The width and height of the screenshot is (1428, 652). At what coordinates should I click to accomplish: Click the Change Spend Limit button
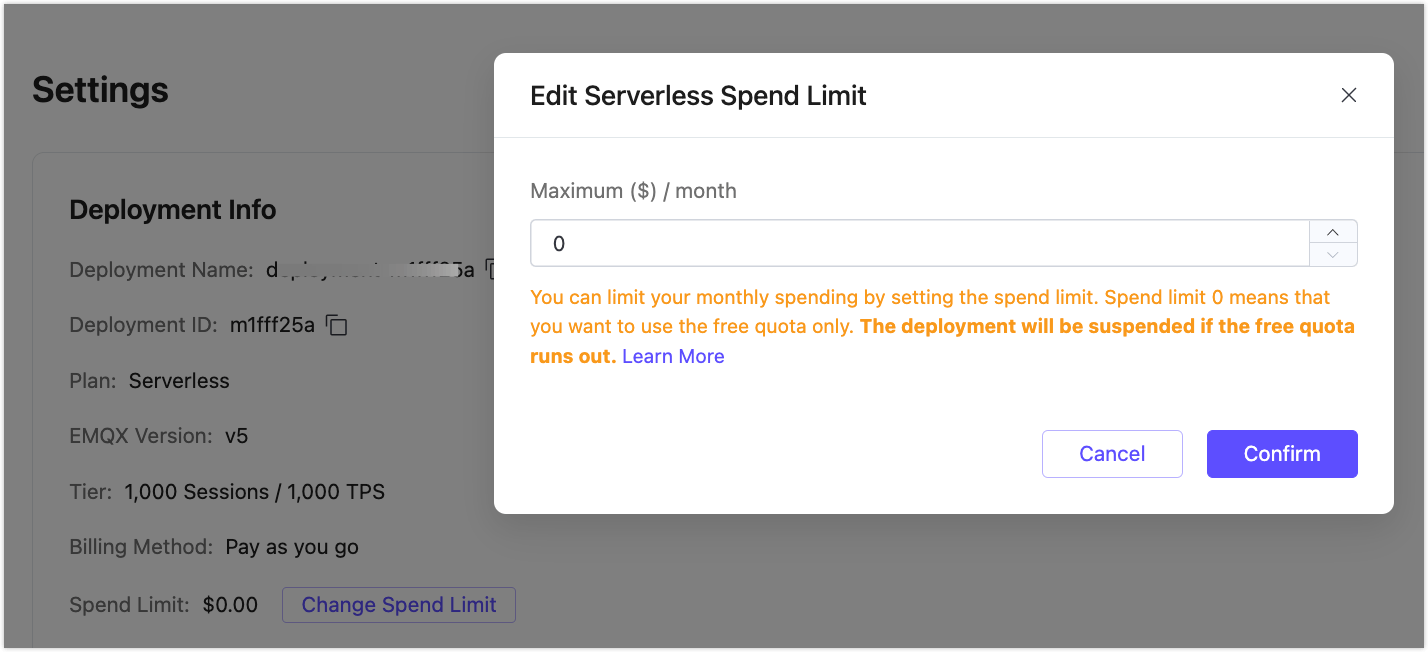398,605
